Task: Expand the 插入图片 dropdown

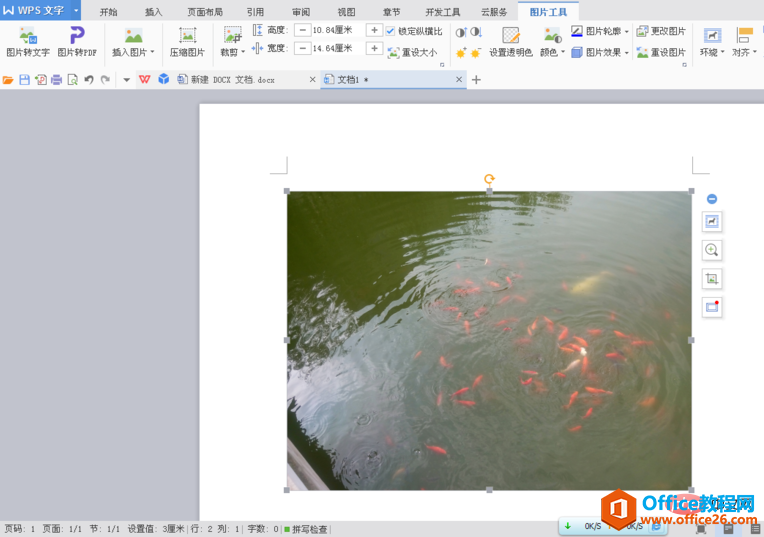Action: 152,52
